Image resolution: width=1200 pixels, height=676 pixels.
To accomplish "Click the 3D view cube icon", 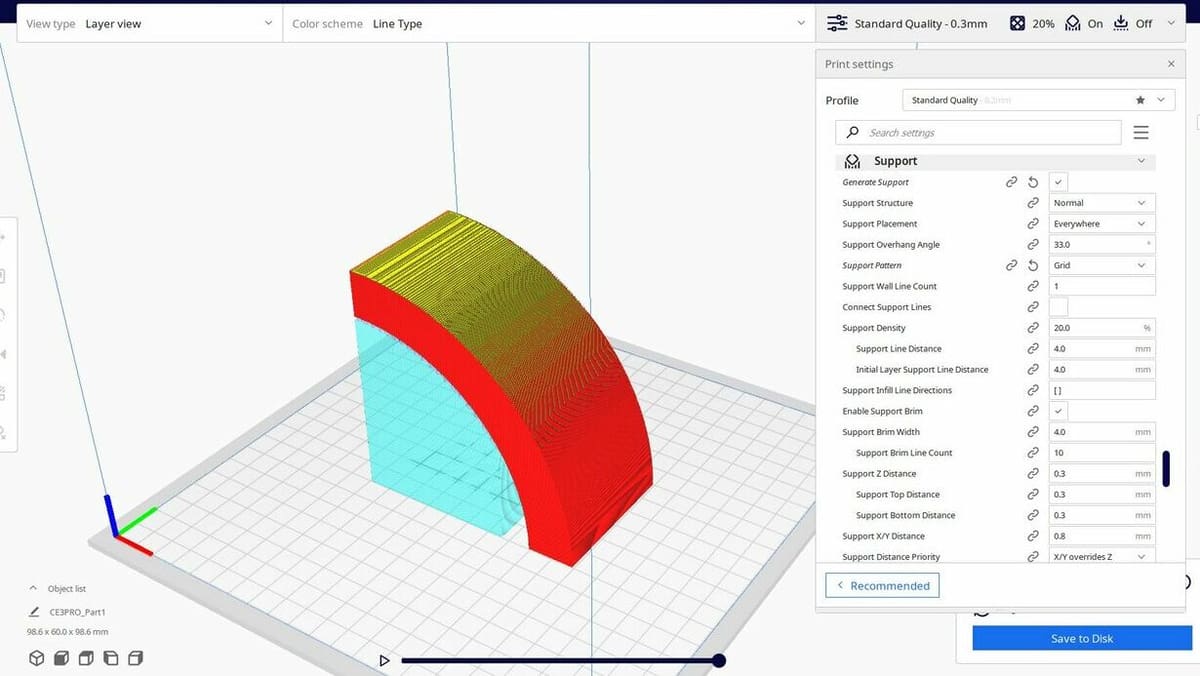I will [x=37, y=658].
